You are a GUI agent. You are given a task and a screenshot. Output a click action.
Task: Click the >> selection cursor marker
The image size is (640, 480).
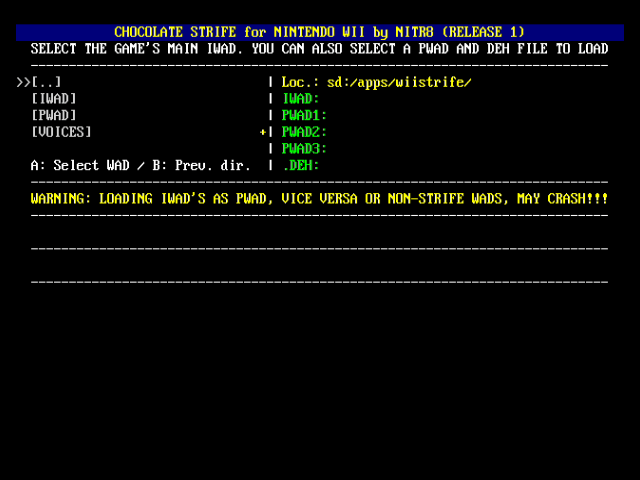coord(23,82)
